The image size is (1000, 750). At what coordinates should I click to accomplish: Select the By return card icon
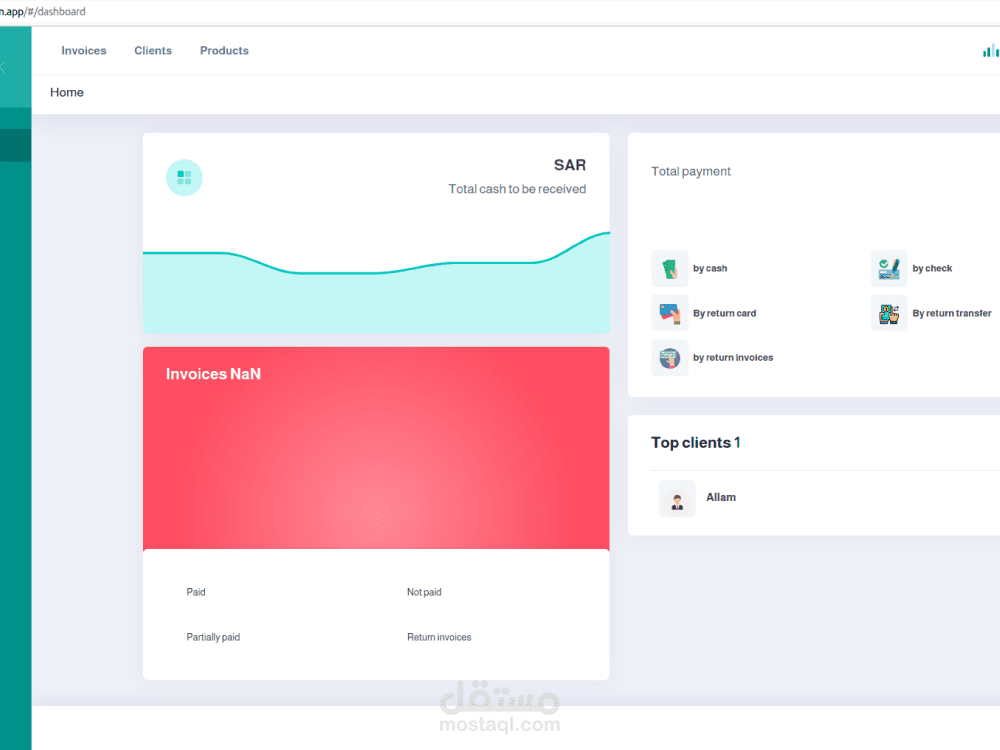pyautogui.click(x=670, y=312)
